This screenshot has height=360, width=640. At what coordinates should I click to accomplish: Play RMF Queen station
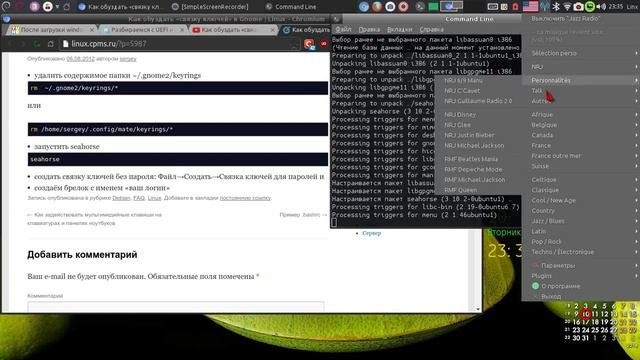pos(477,190)
